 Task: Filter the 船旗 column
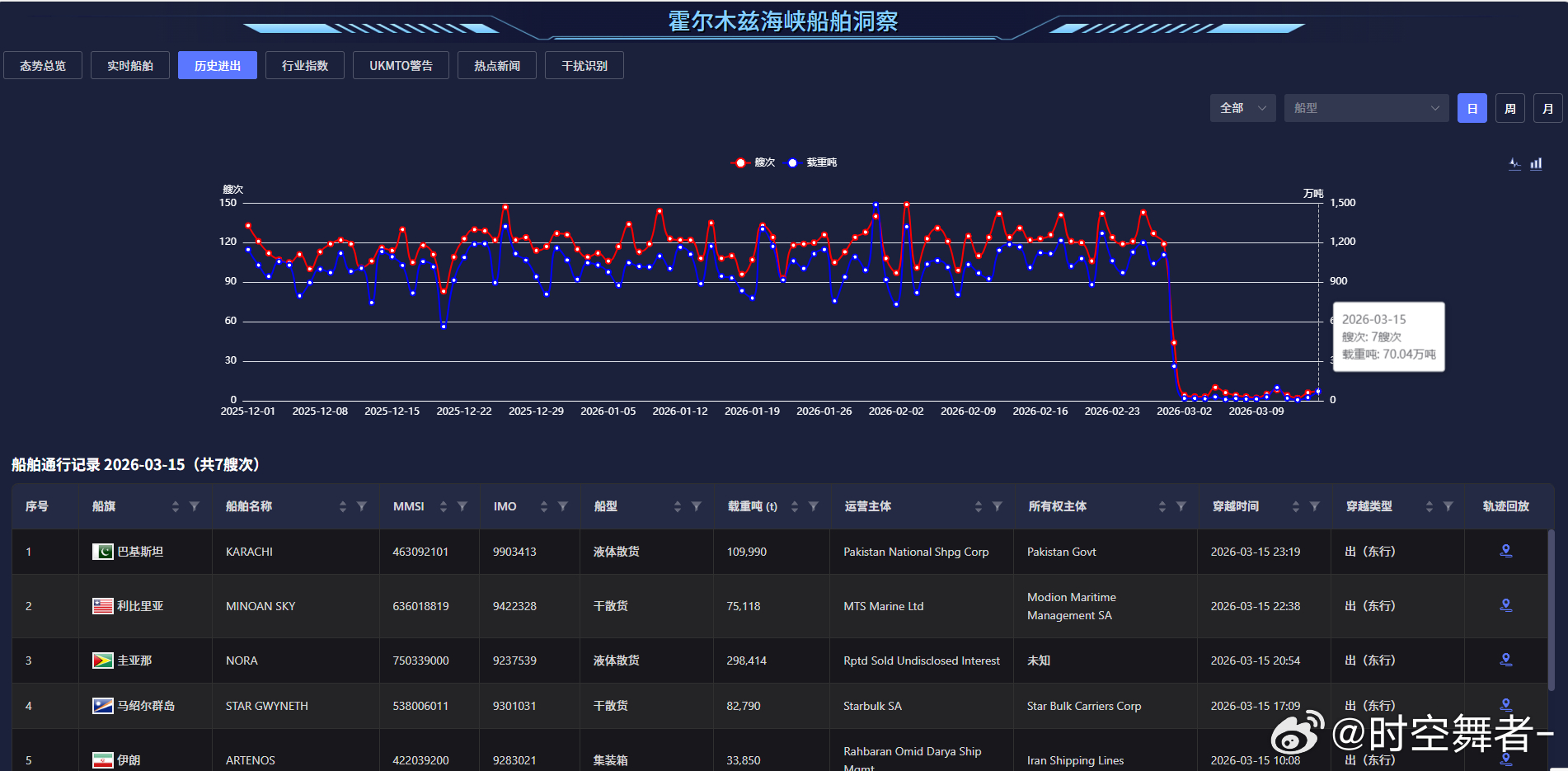pyautogui.click(x=195, y=506)
